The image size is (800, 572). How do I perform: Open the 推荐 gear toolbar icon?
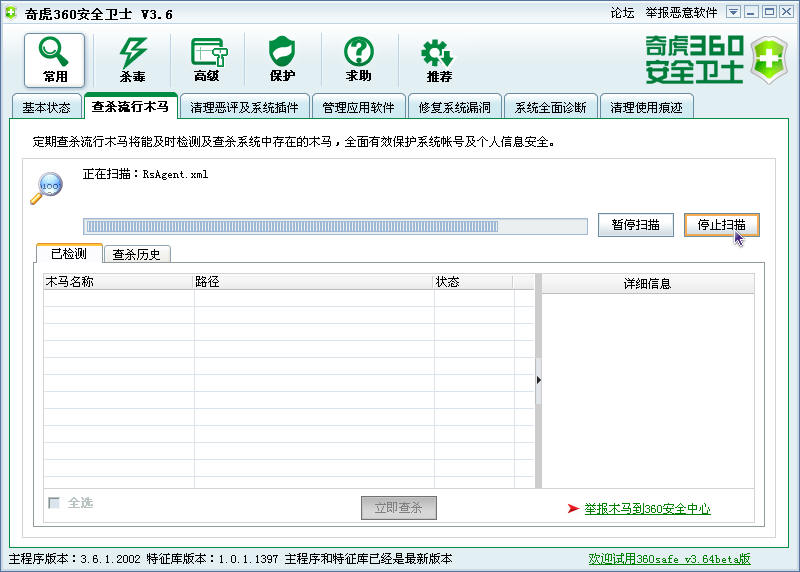point(438,60)
